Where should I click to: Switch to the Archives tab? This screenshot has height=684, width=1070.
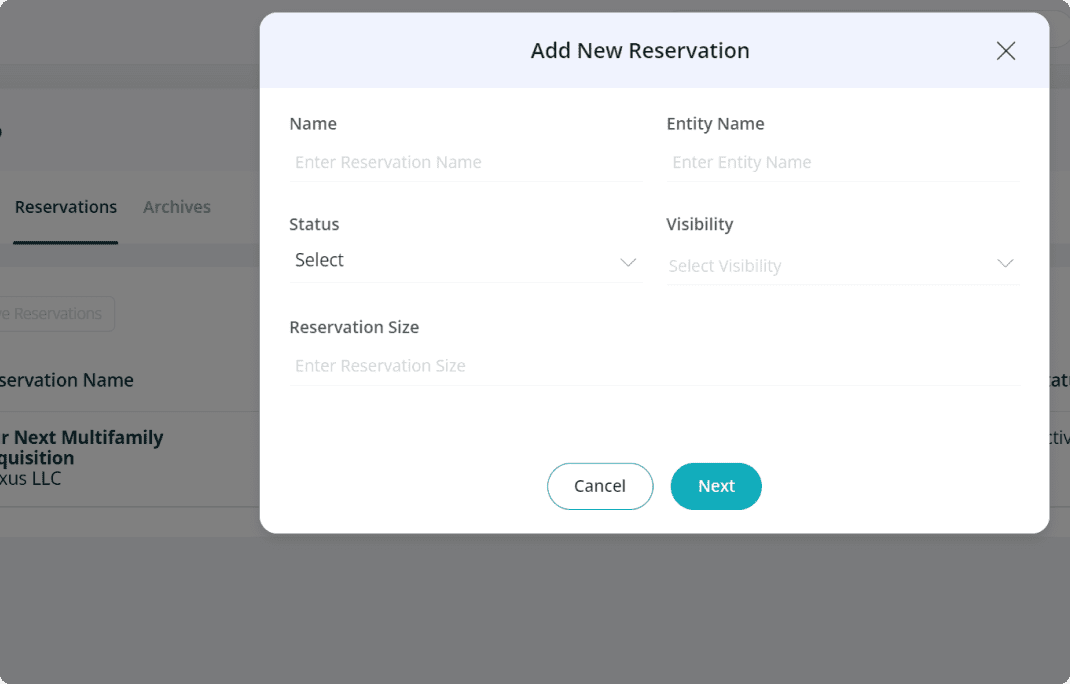tap(177, 207)
